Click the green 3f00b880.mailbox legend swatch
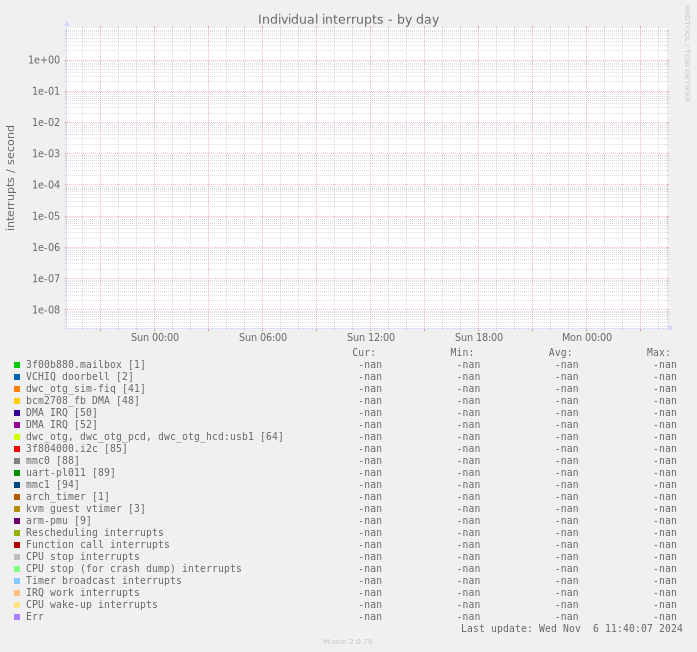The height and width of the screenshot is (652, 697). (x=17, y=365)
